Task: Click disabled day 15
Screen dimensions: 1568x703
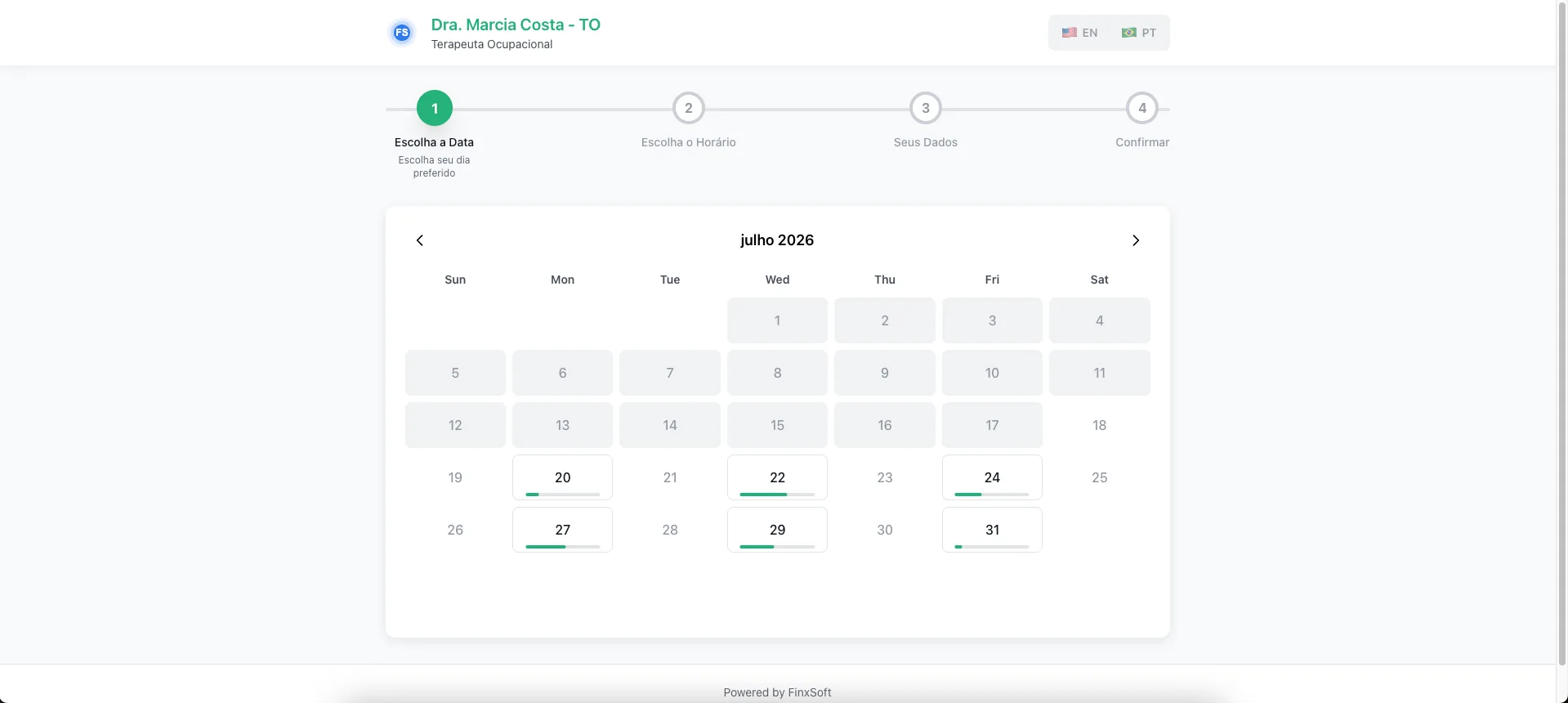Action: [777, 425]
